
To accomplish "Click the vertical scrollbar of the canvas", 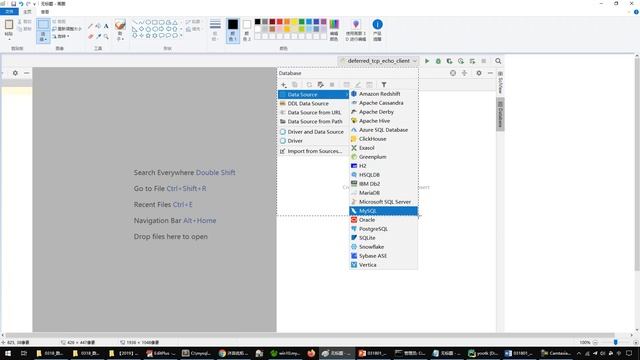I will pyautogui.click(x=637, y=165).
